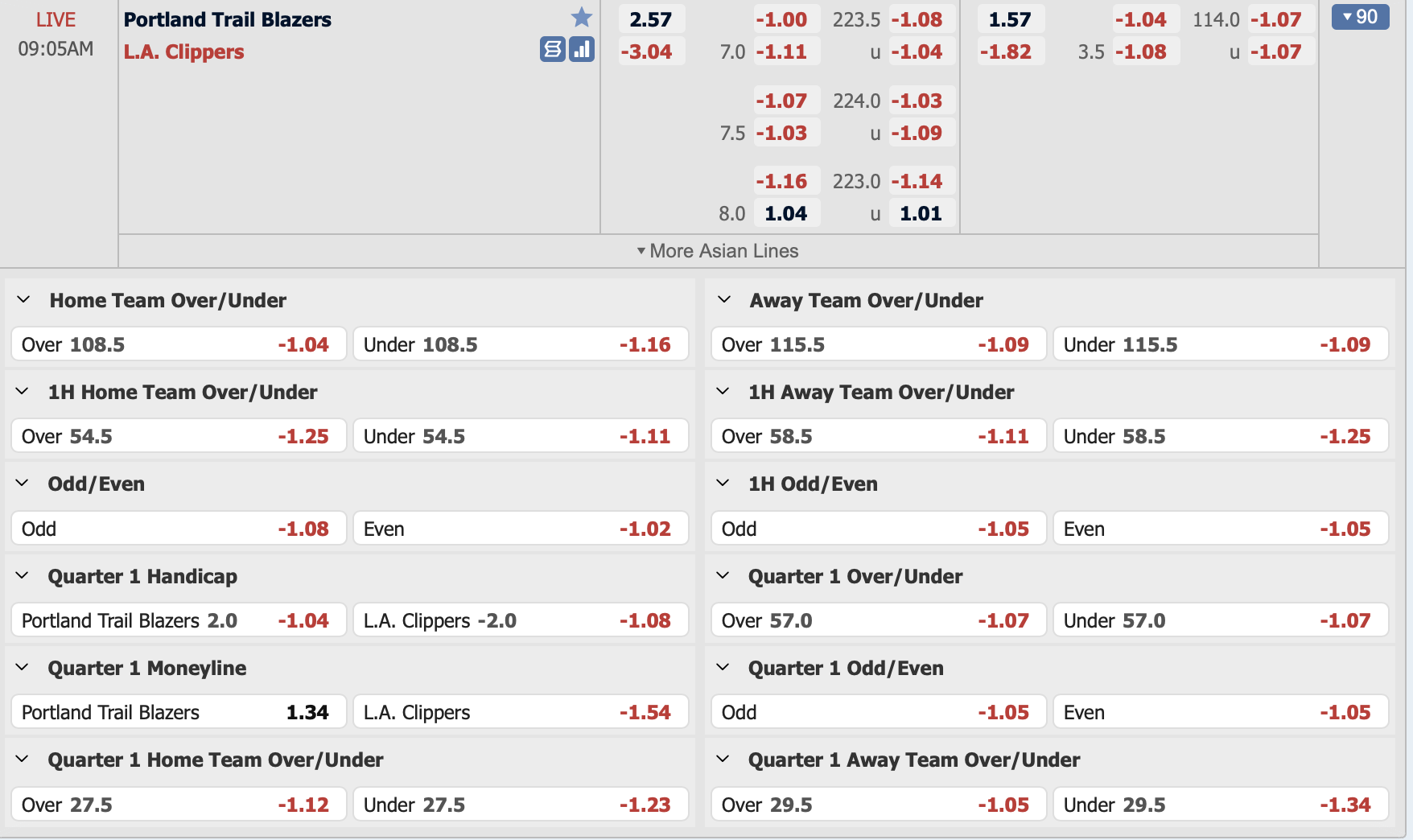Pick Odd in Quarter 1 Odd/Even

pos(879,712)
